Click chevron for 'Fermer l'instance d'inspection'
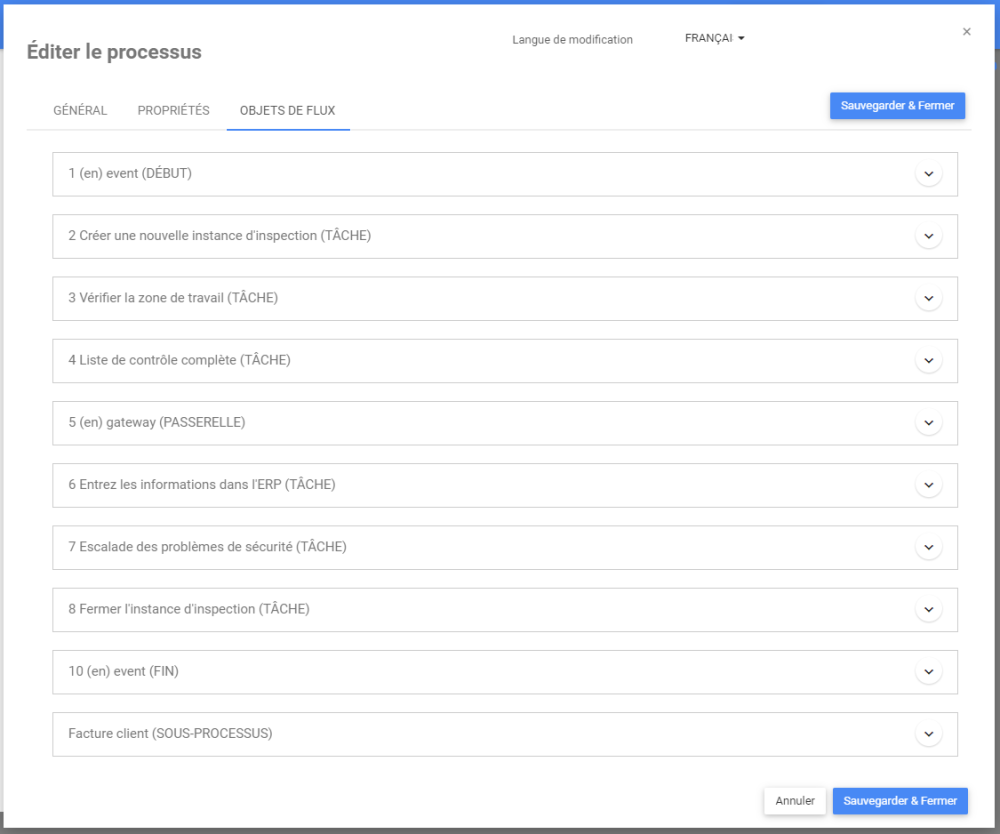 929,609
